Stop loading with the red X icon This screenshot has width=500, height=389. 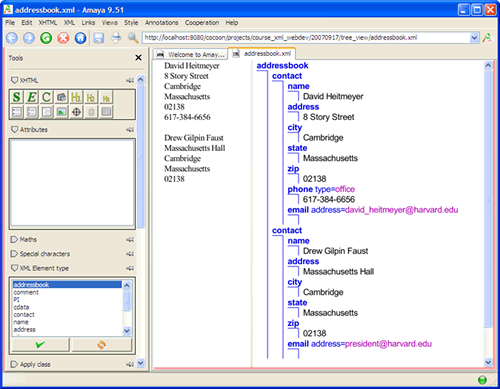pyautogui.click(x=63, y=38)
